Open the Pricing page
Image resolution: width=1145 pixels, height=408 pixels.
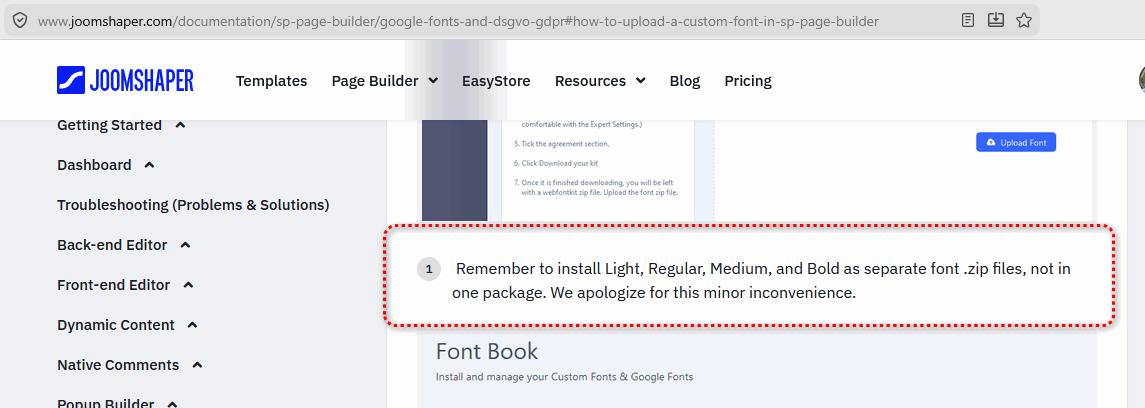click(x=748, y=81)
